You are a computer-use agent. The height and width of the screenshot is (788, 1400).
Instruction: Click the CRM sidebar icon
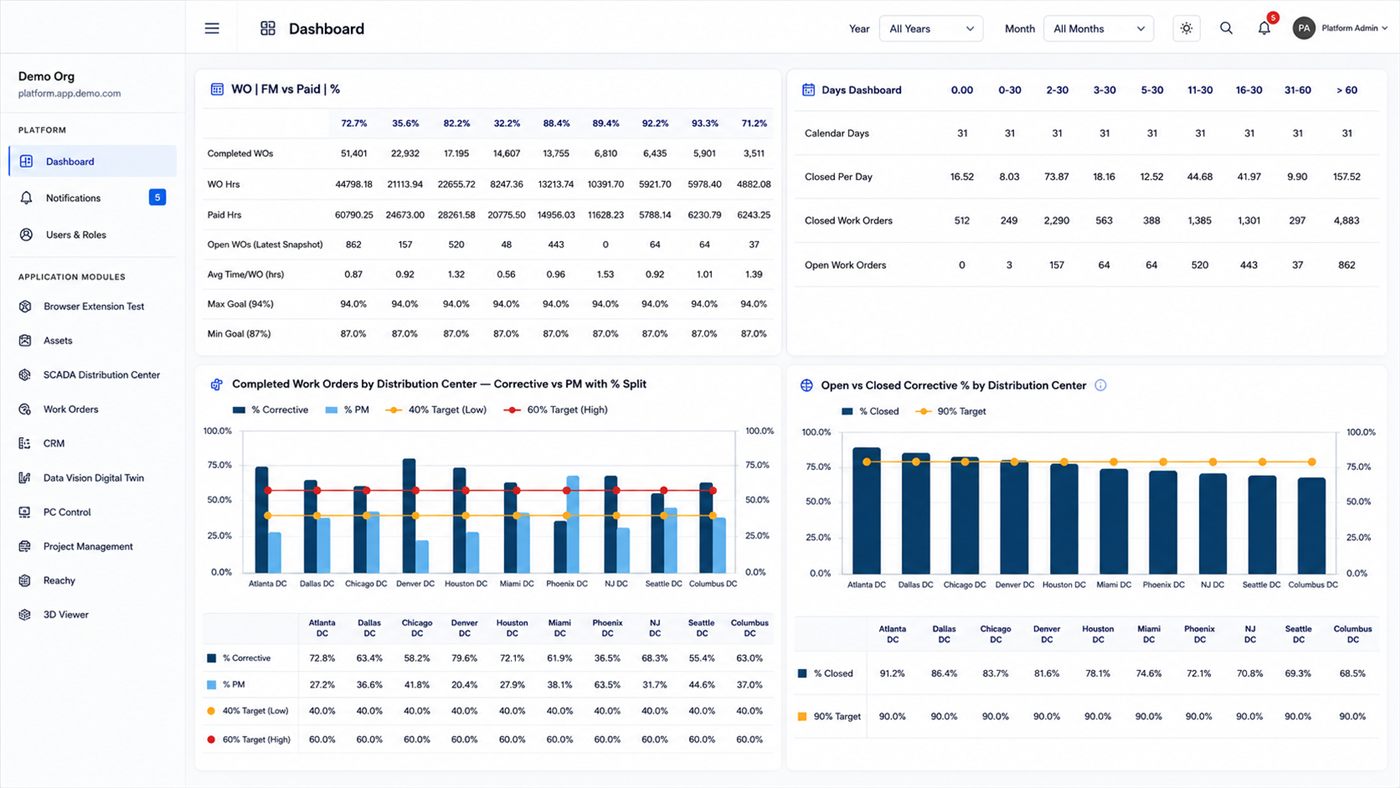pos(25,443)
